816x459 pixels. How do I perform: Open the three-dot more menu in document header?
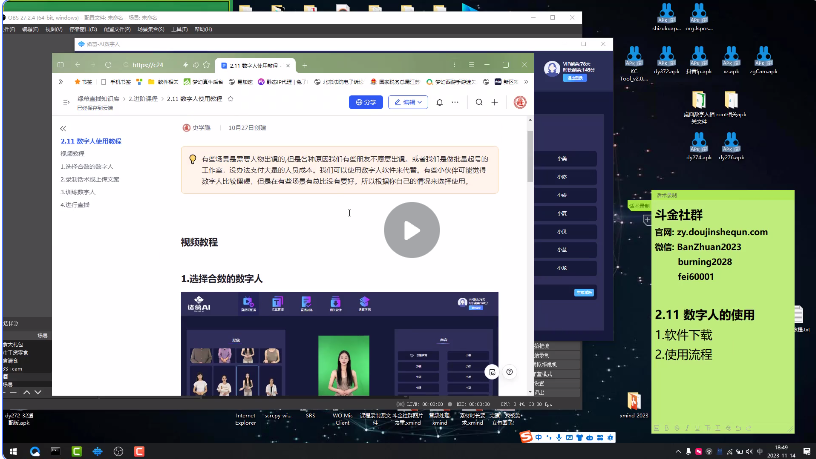coord(455,102)
